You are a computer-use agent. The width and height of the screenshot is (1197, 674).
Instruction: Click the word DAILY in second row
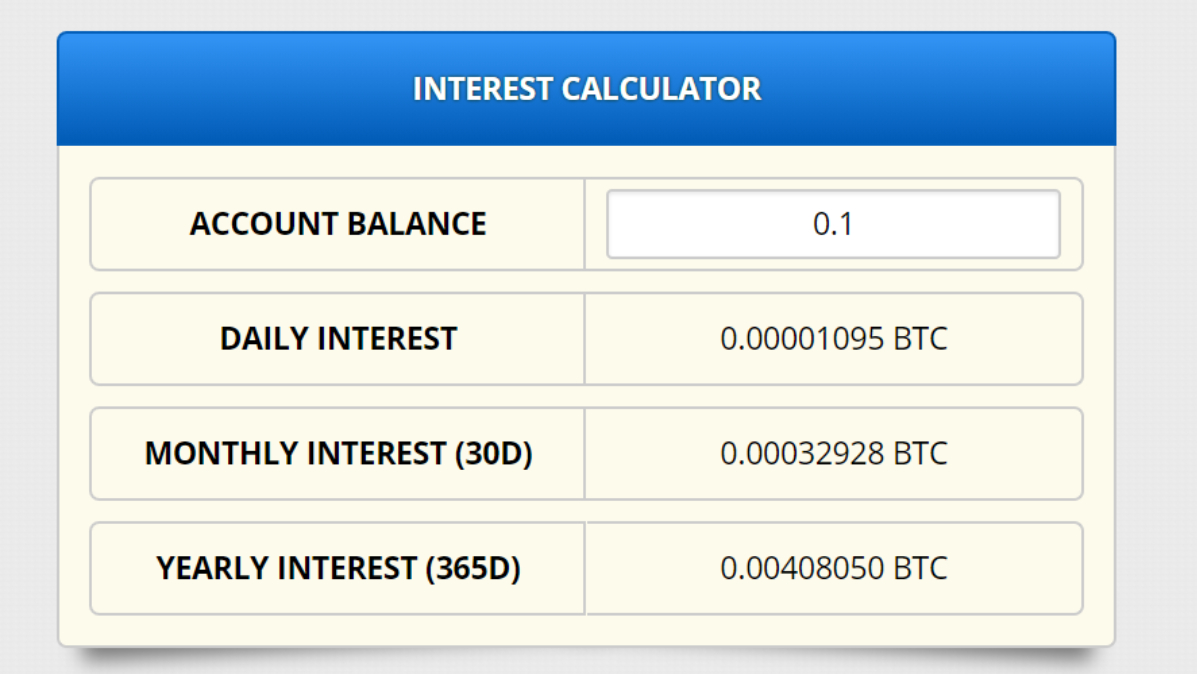click(x=263, y=338)
